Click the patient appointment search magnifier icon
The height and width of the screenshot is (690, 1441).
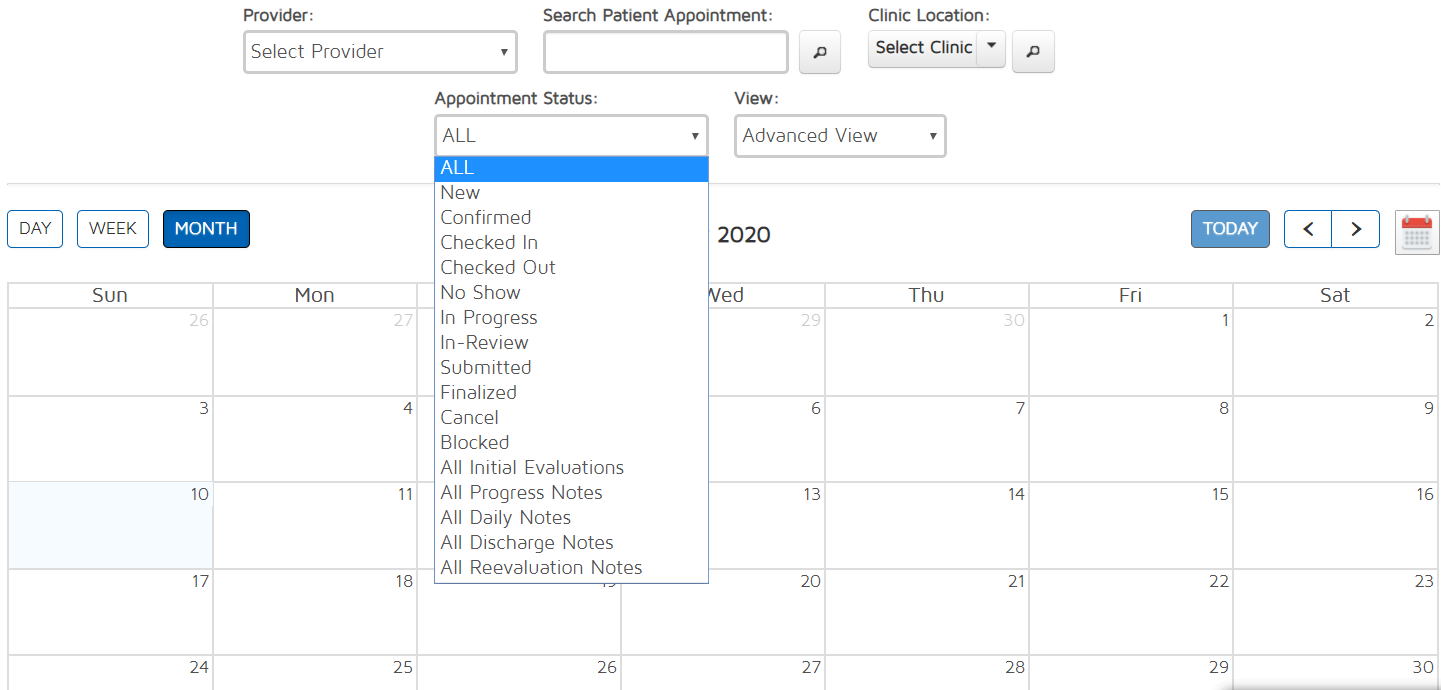click(x=820, y=52)
